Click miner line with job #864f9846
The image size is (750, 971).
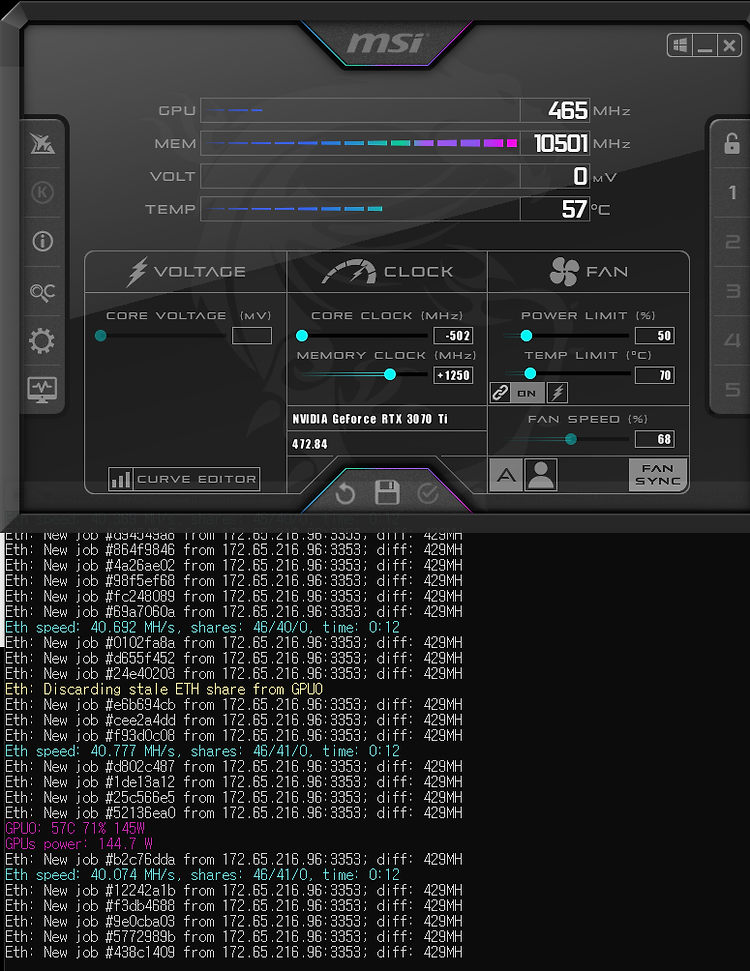coord(233,550)
